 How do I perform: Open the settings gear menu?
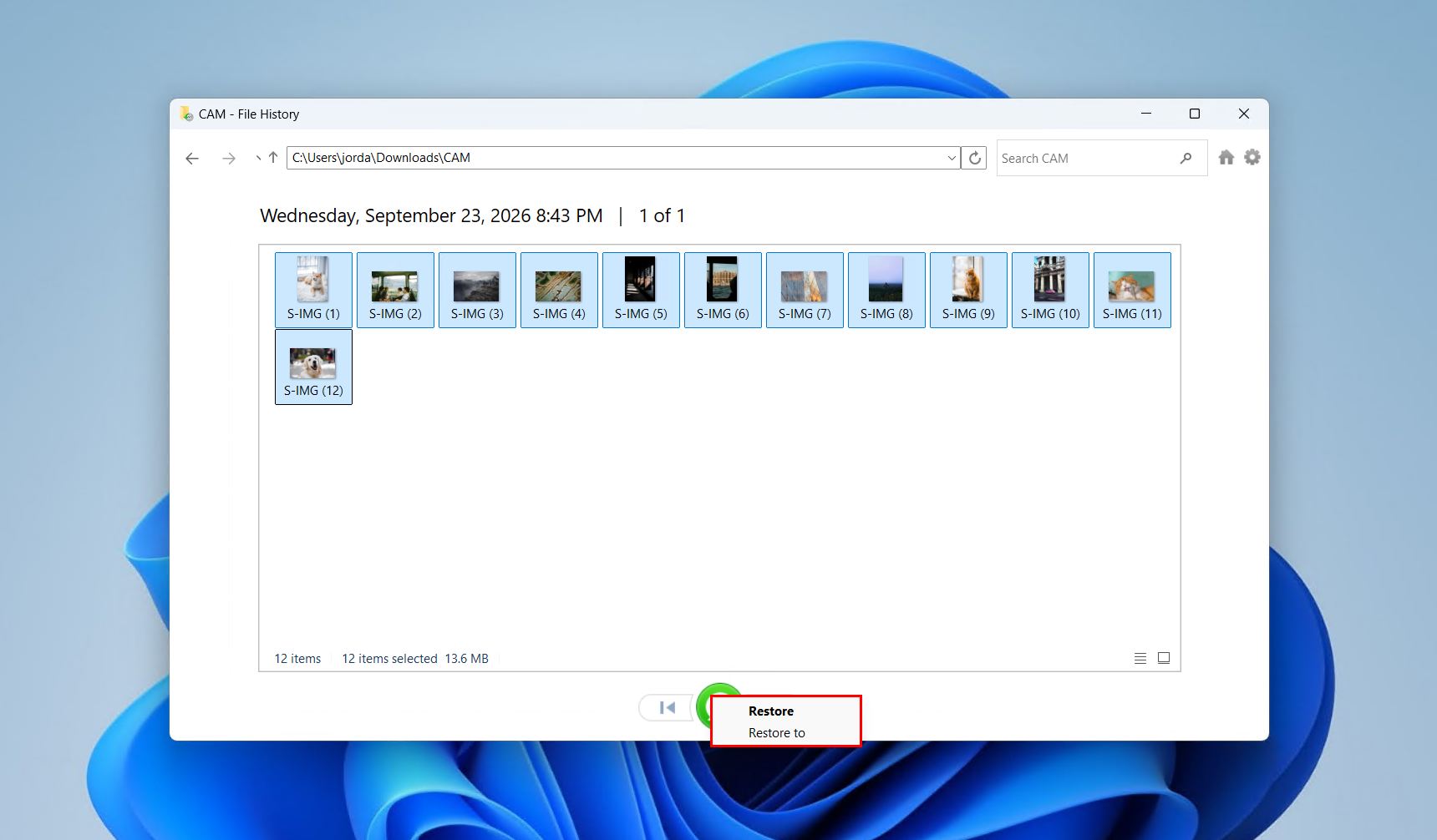1252,157
